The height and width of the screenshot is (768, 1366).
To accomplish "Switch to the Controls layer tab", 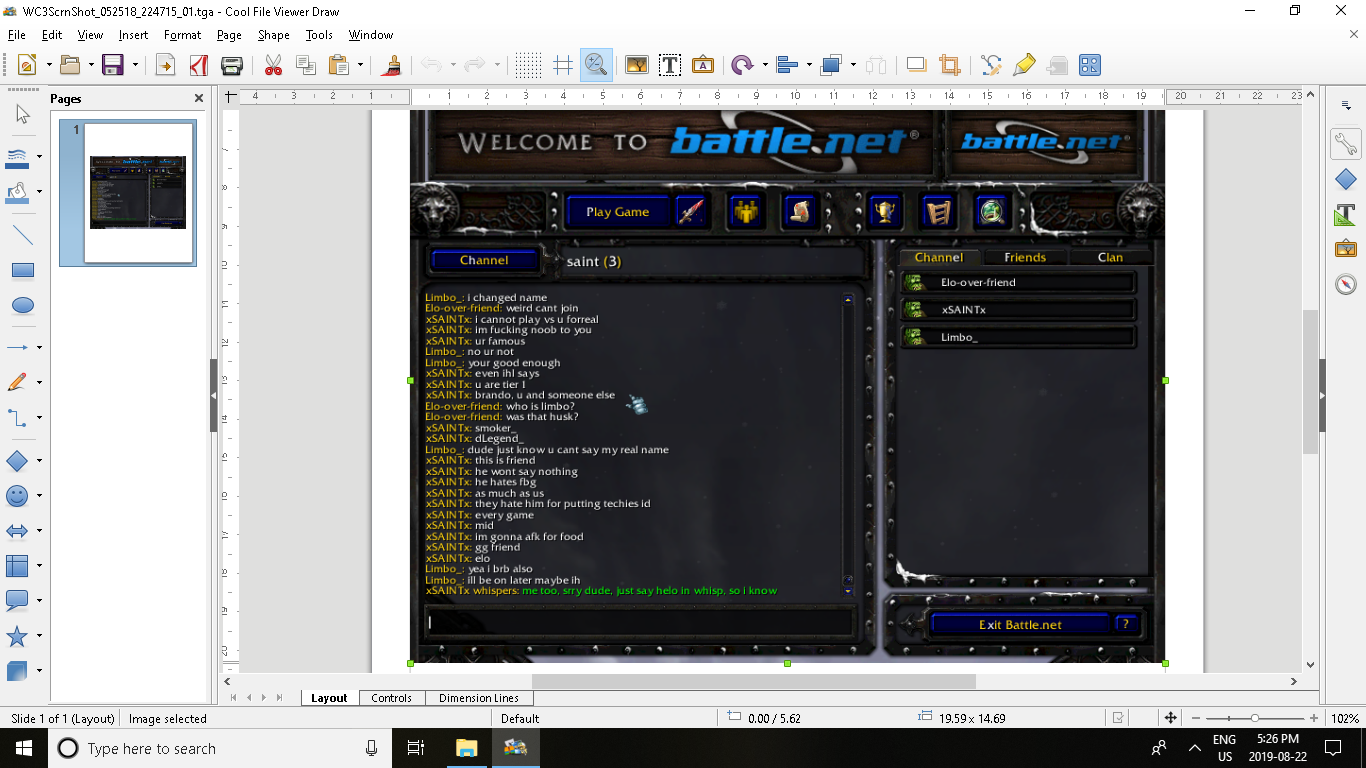I will tap(392, 698).
